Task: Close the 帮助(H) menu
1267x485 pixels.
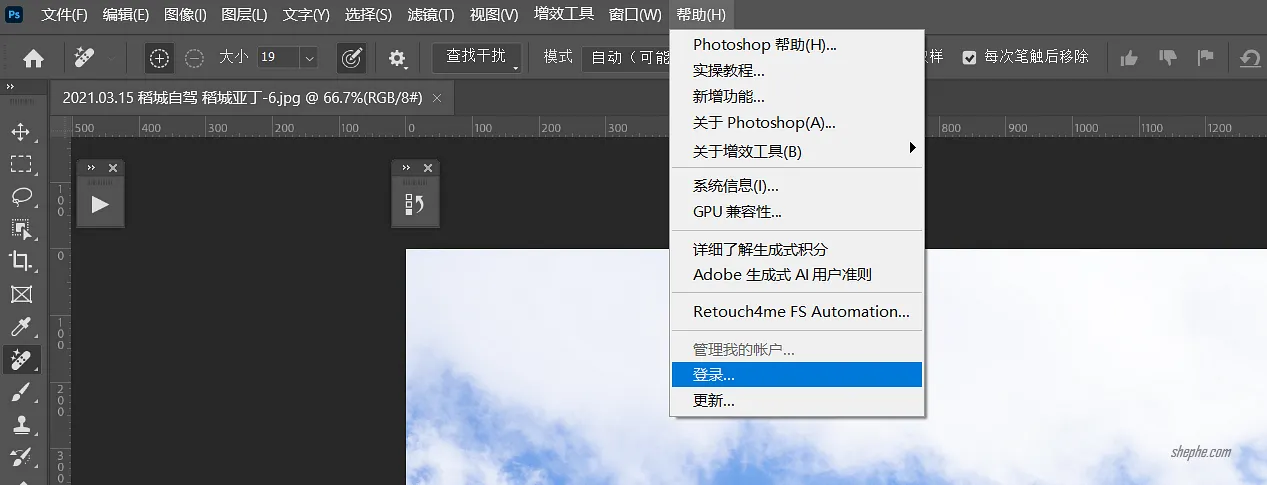Action: [701, 14]
